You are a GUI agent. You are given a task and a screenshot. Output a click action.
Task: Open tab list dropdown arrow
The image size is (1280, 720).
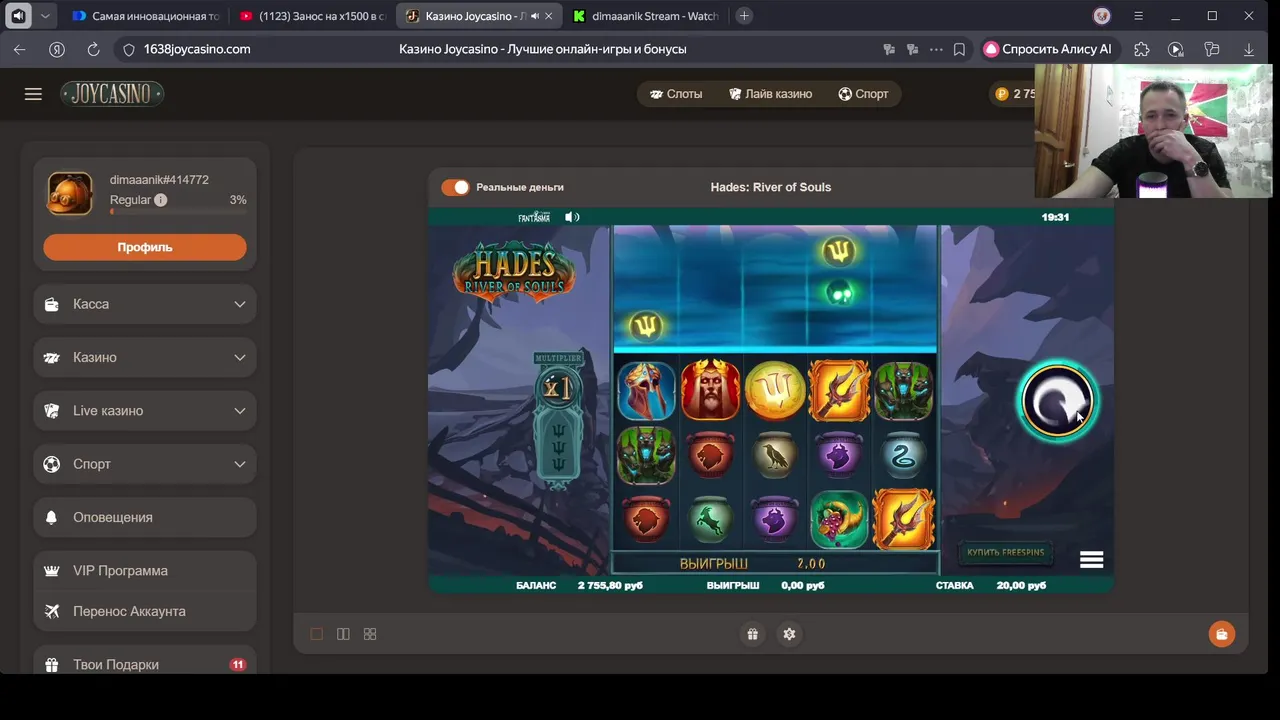pos(46,16)
